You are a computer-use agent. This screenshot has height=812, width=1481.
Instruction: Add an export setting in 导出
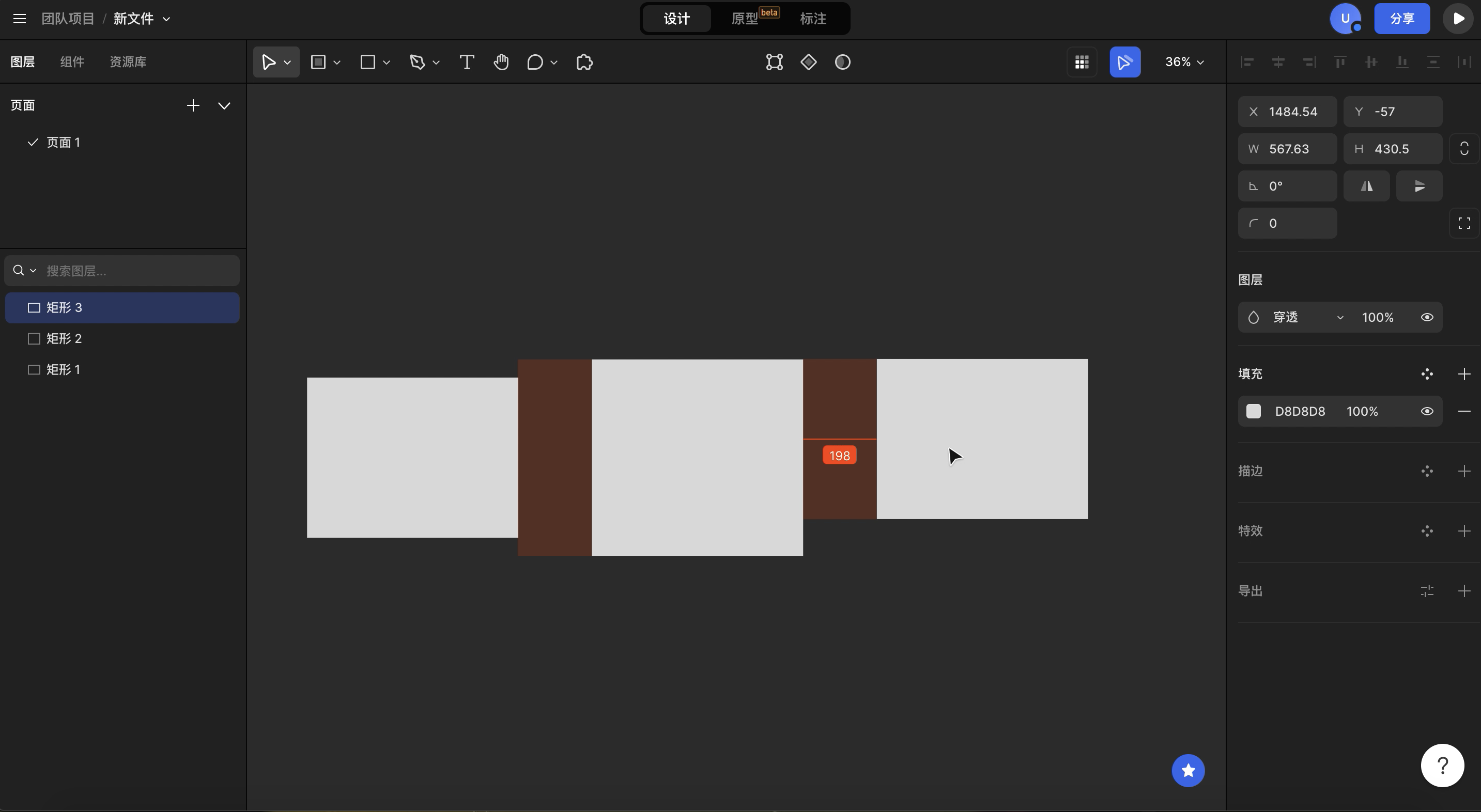click(x=1464, y=591)
